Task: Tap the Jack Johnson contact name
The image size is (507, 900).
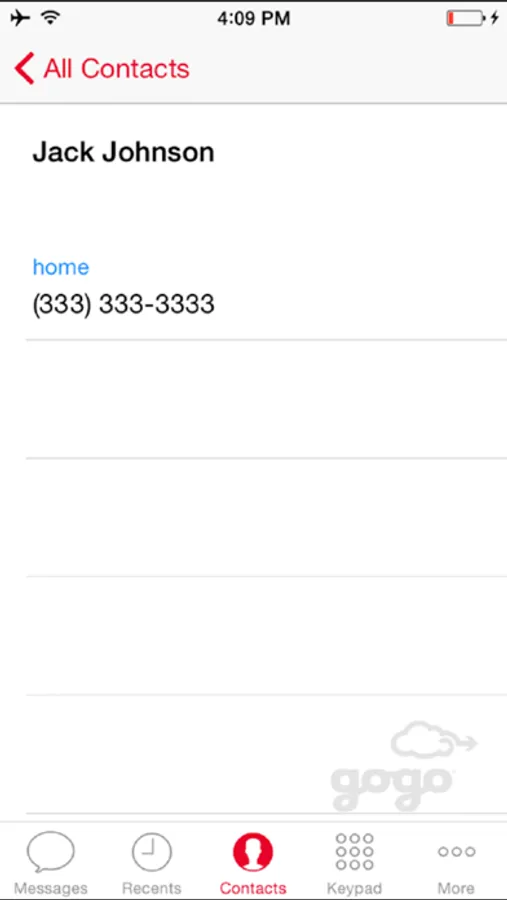Action: [123, 153]
